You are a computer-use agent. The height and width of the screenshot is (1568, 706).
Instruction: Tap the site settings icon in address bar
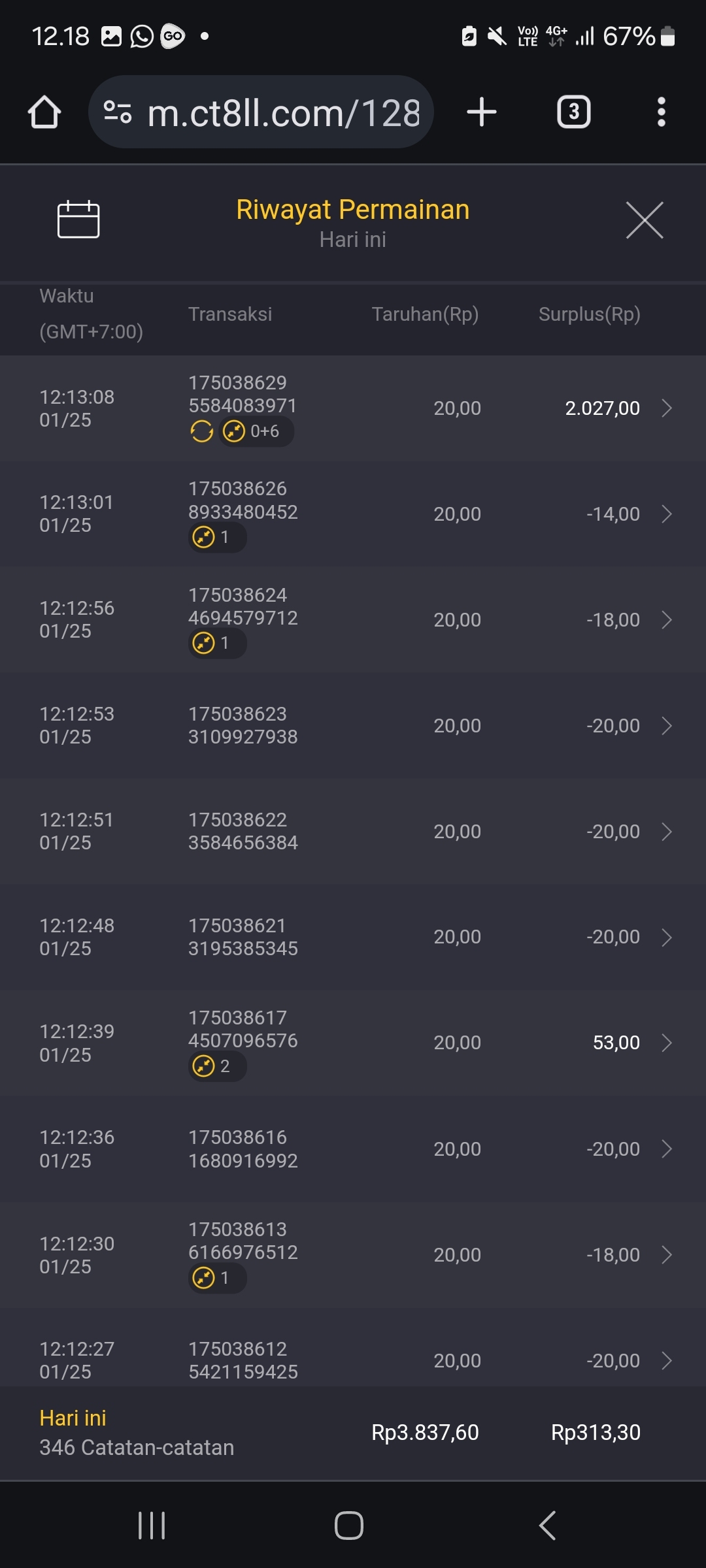[118, 112]
